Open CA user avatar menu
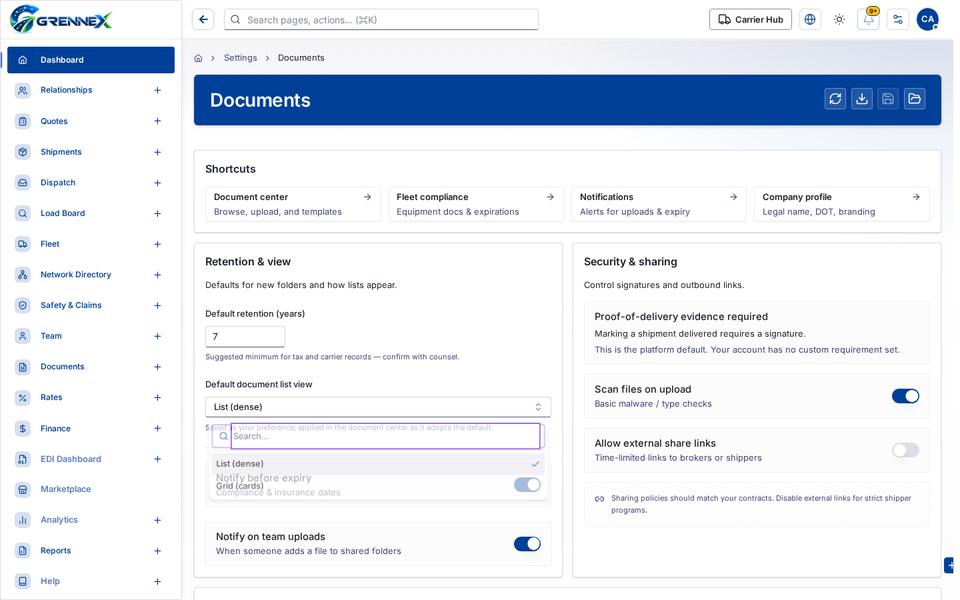 [928, 20]
